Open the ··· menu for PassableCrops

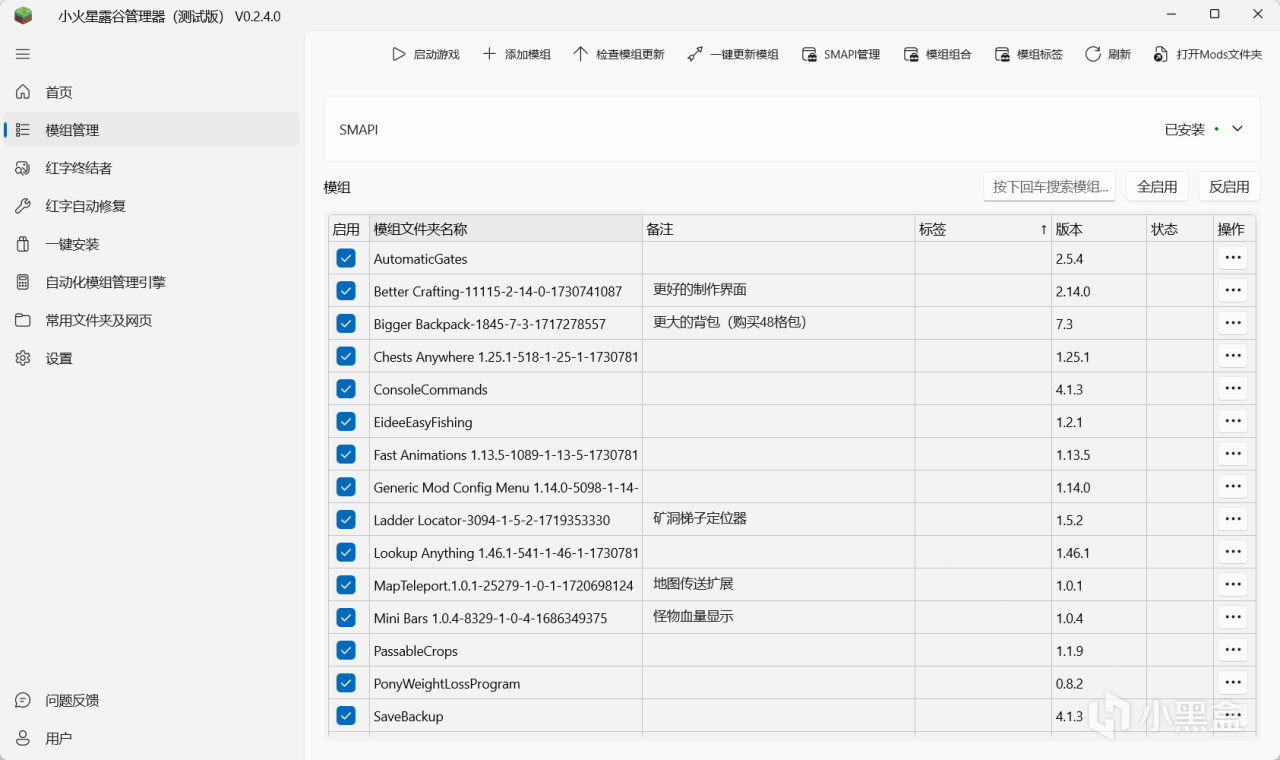1233,650
